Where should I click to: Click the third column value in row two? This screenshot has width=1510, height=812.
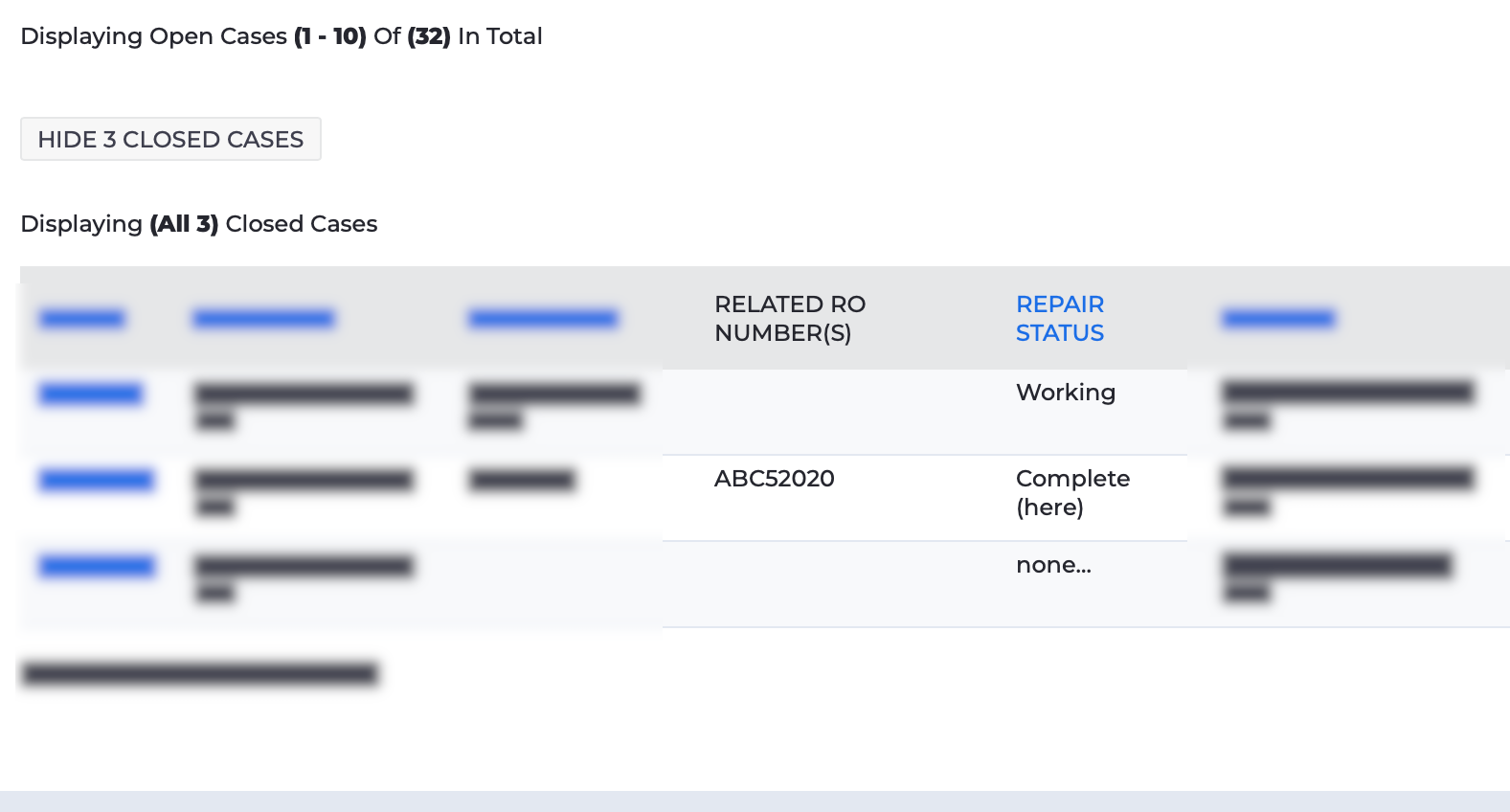521,479
